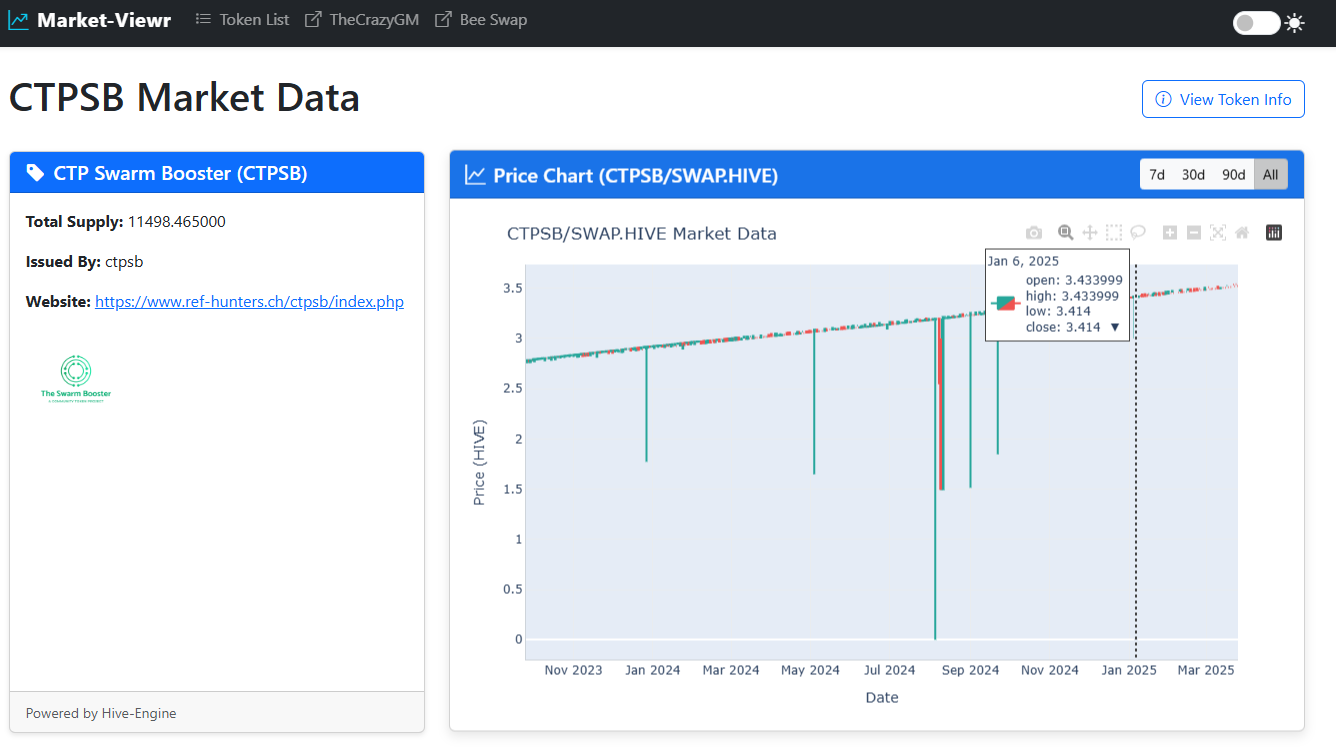The image size is (1336, 749).
Task: Open Token List in the navigation bar
Action: [x=242, y=20]
